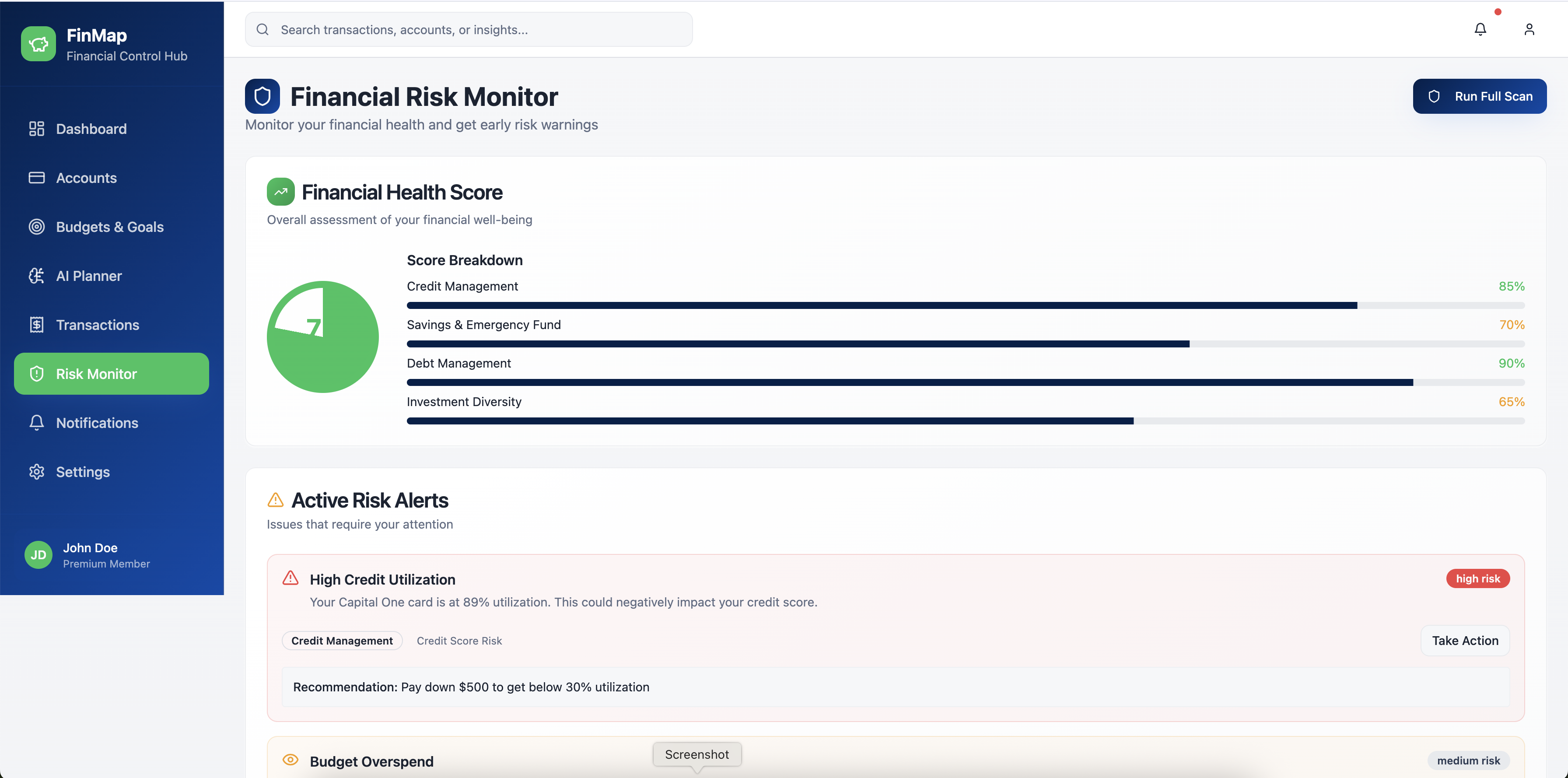Screen dimensions: 1568x778
Task: Click the 85% Credit Management value
Action: coord(1512,286)
